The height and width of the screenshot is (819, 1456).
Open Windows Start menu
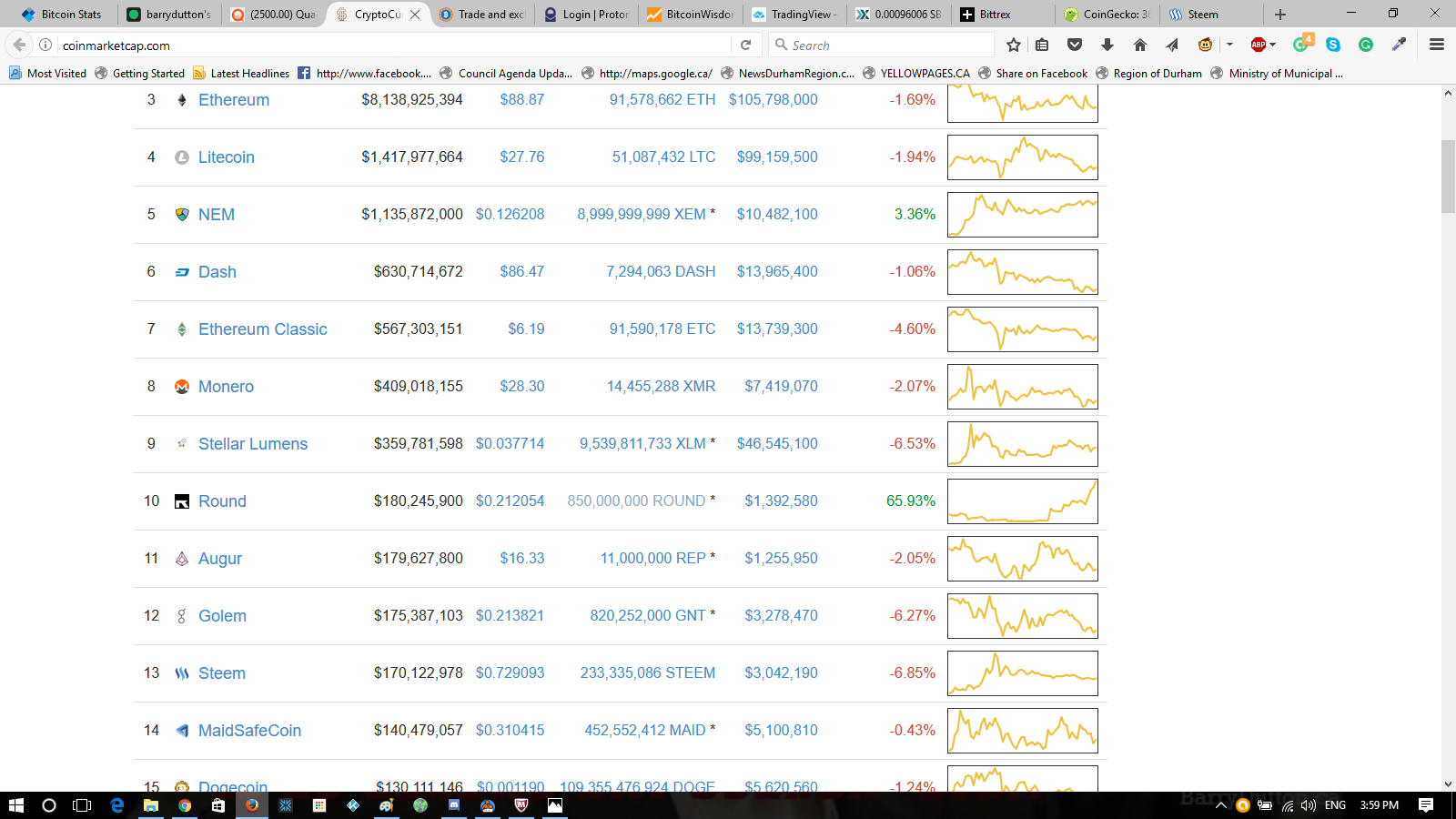[16, 805]
